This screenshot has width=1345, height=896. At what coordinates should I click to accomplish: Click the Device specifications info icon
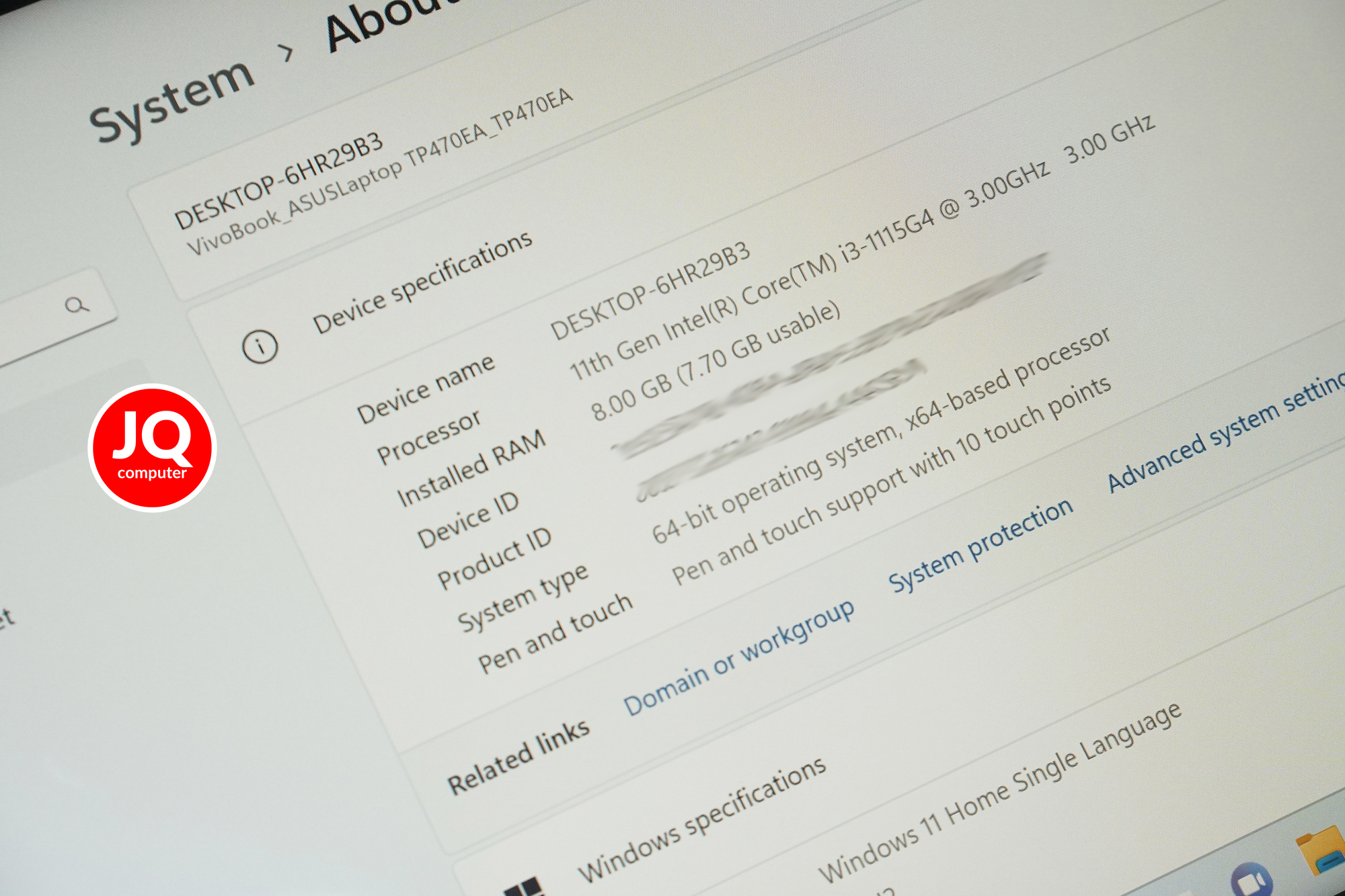(x=260, y=347)
